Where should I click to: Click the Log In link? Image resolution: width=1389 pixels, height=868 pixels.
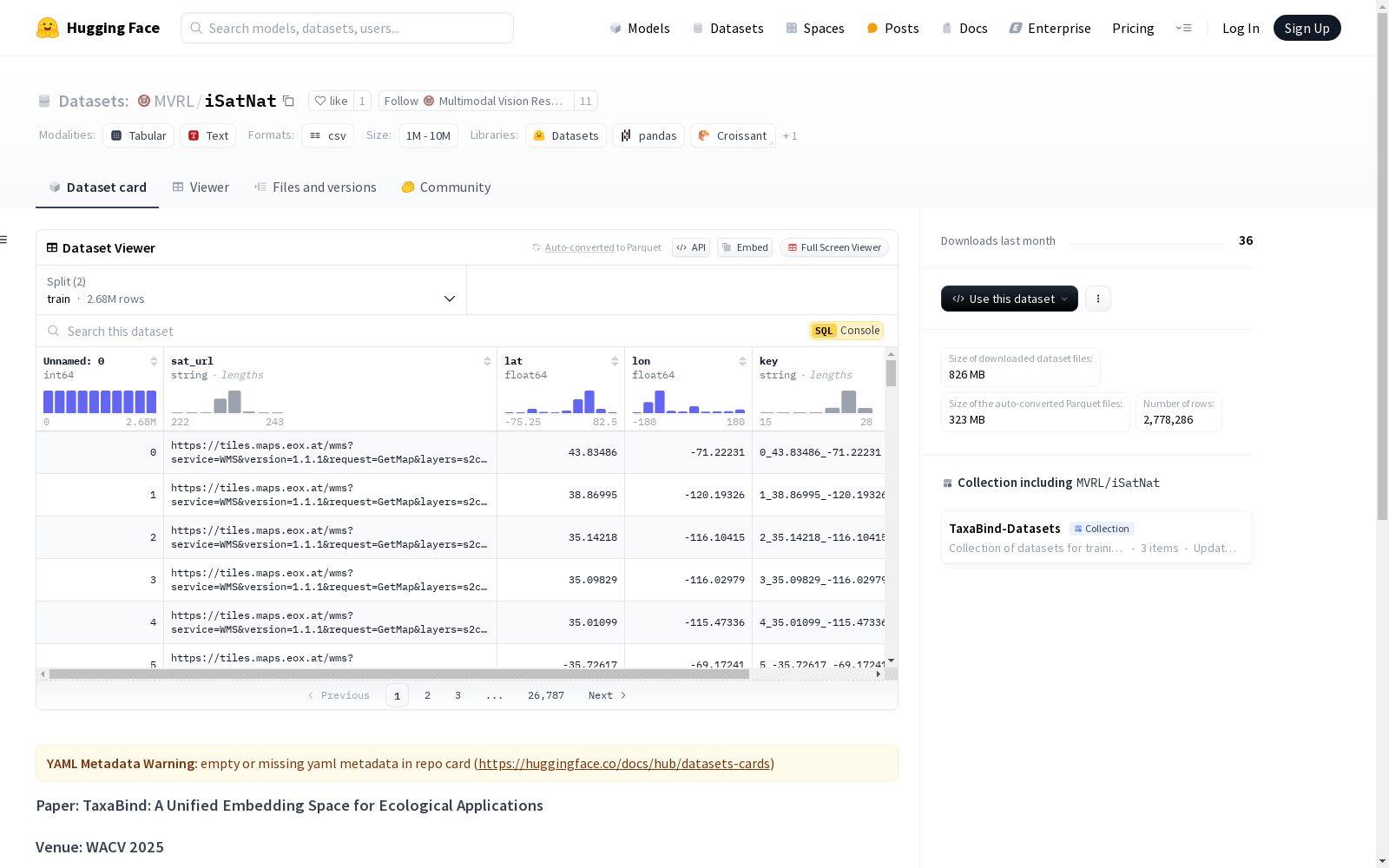(1241, 28)
